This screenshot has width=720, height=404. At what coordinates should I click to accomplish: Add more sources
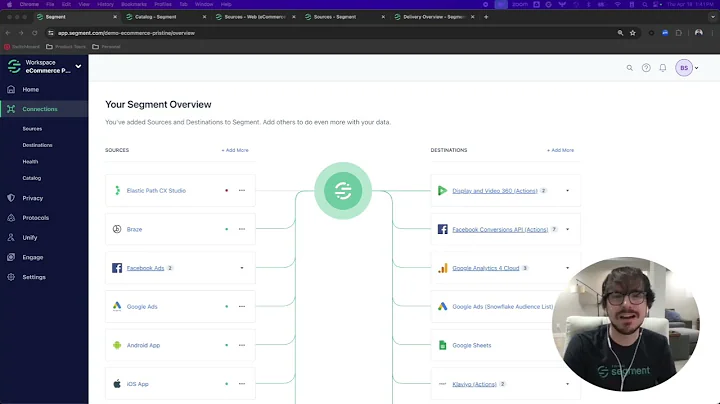click(x=235, y=150)
